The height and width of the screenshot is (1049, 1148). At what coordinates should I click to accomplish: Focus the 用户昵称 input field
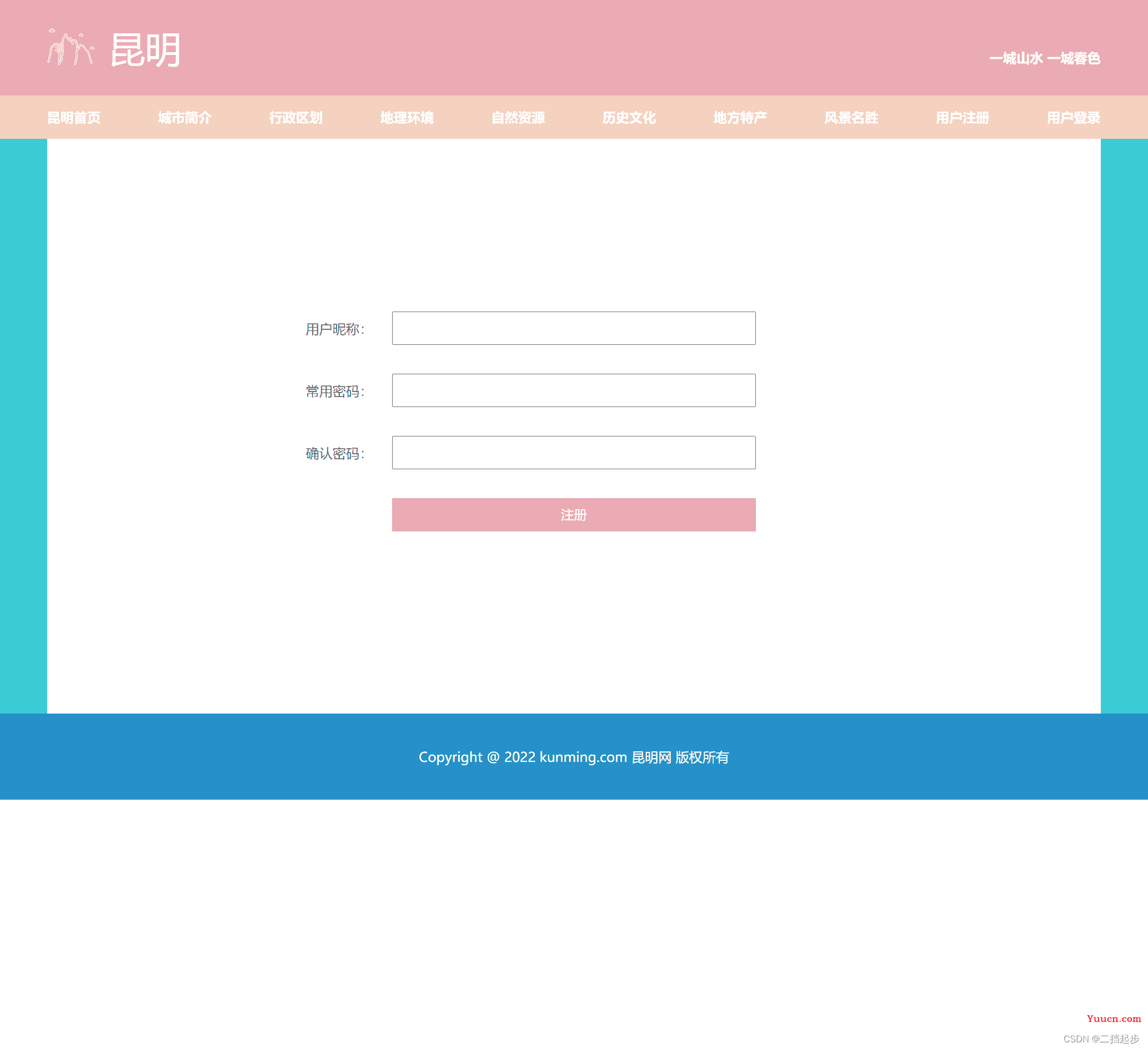coord(573,328)
